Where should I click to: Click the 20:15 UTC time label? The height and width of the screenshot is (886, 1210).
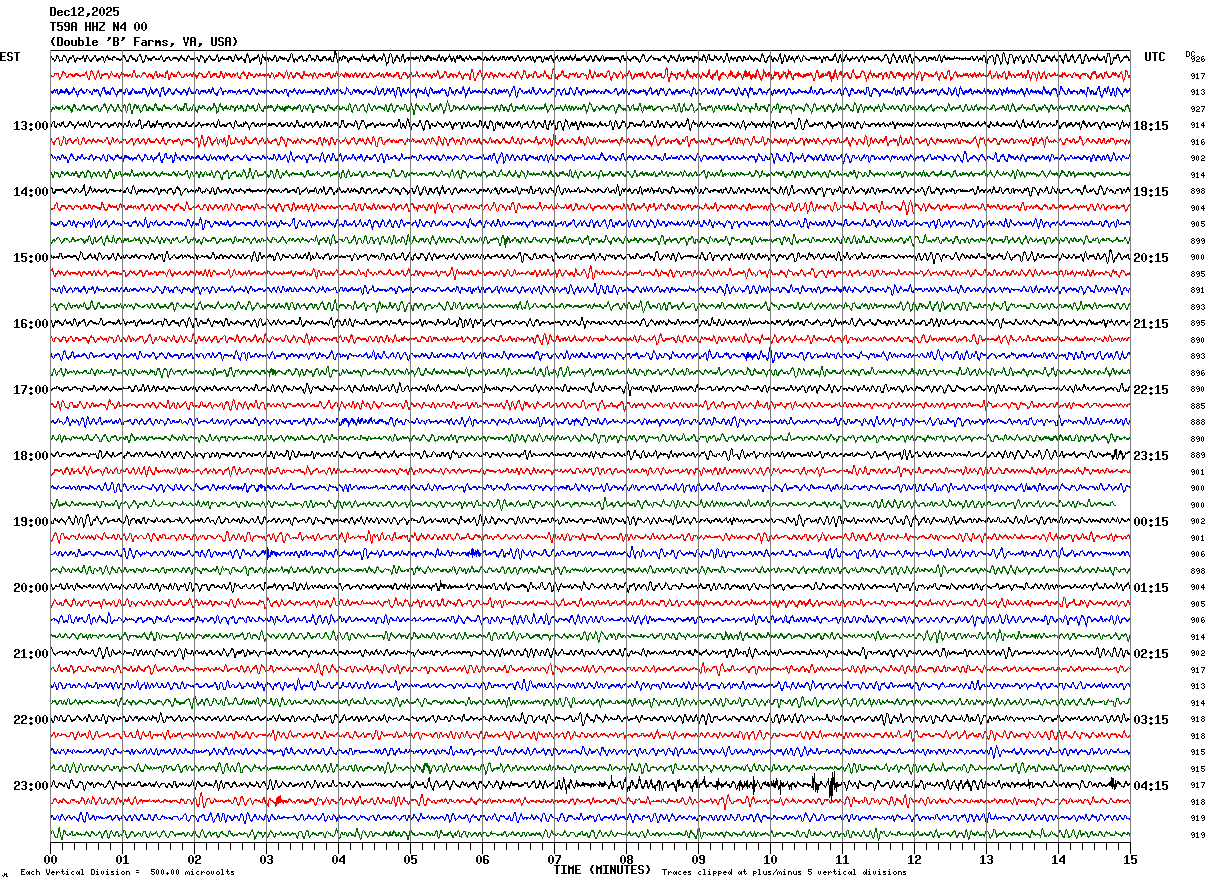tap(1151, 258)
